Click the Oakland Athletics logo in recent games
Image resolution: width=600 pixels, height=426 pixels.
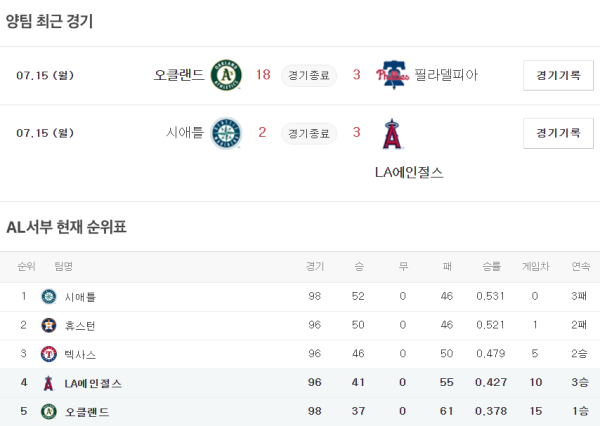point(226,75)
